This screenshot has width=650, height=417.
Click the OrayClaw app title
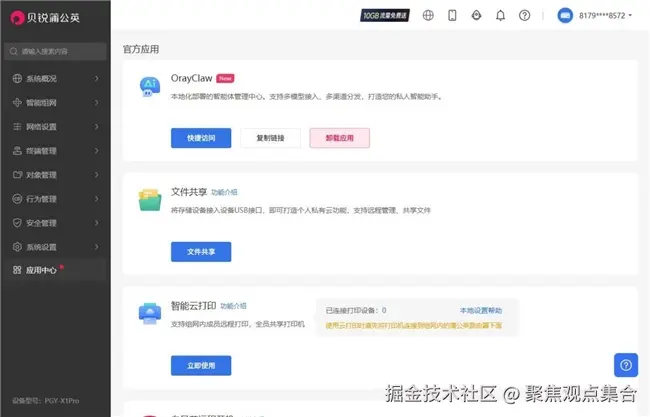192,78
